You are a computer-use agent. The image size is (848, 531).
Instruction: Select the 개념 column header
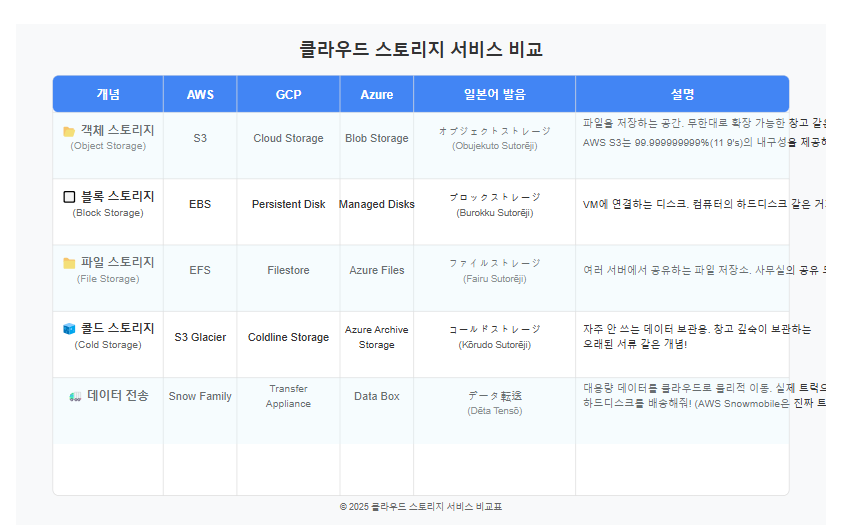108,94
